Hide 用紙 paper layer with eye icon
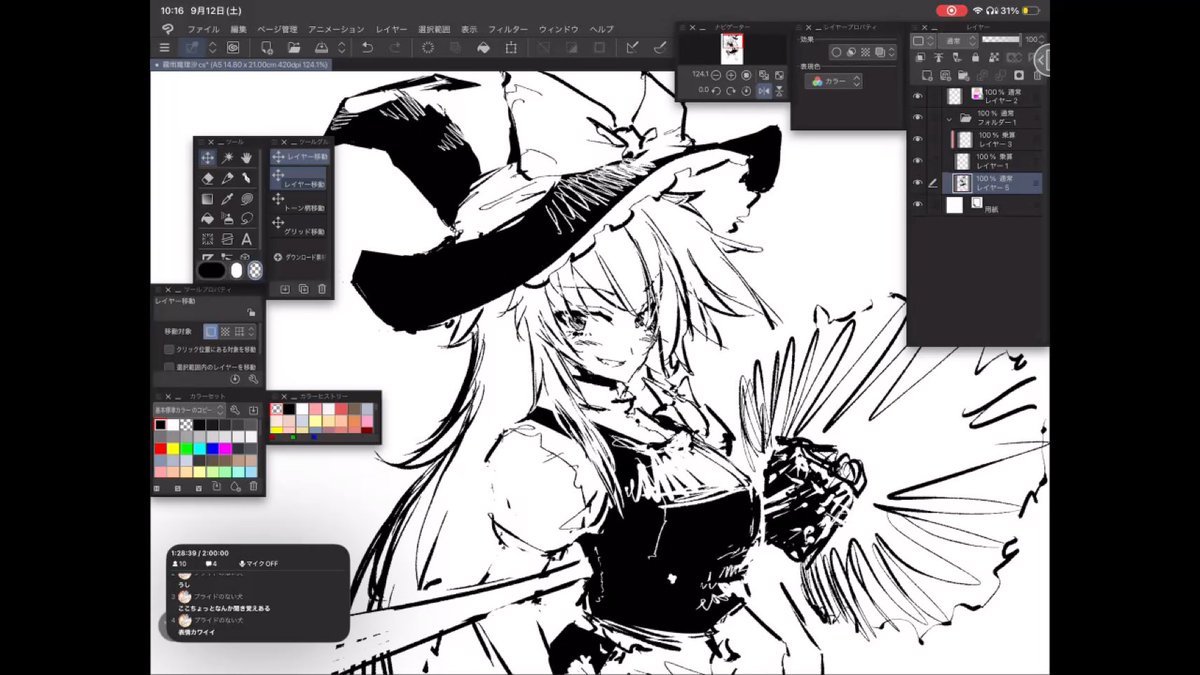Viewport: 1200px width, 675px height. [x=918, y=204]
